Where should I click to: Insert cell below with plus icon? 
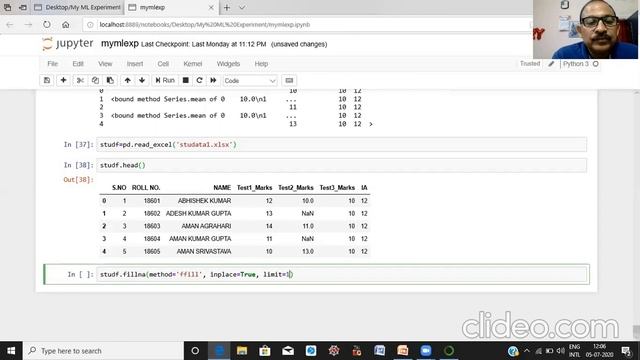click(63, 80)
